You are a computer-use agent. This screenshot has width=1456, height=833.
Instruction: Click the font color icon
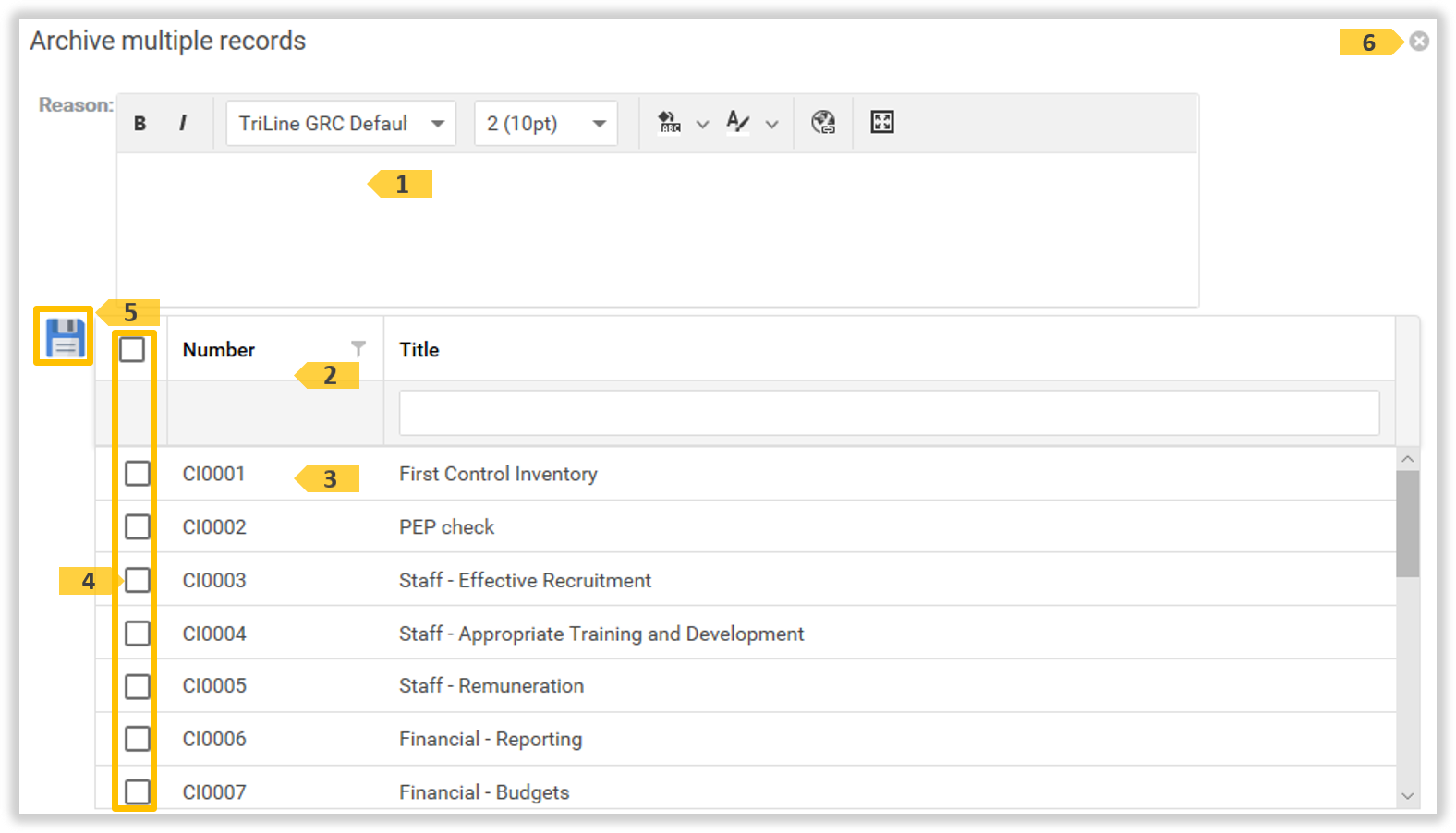737,123
